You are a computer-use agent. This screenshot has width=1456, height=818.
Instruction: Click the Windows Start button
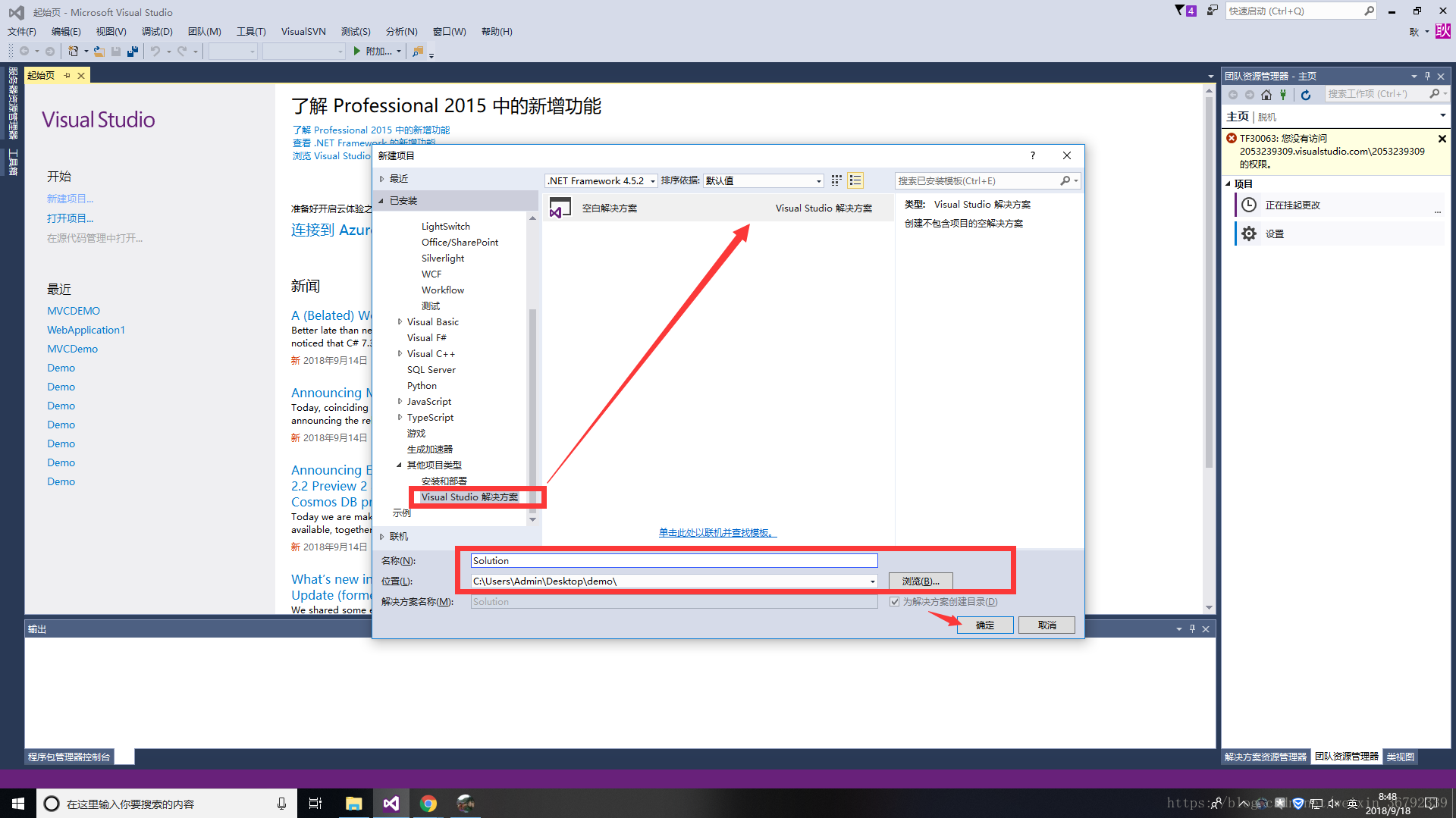click(x=18, y=804)
